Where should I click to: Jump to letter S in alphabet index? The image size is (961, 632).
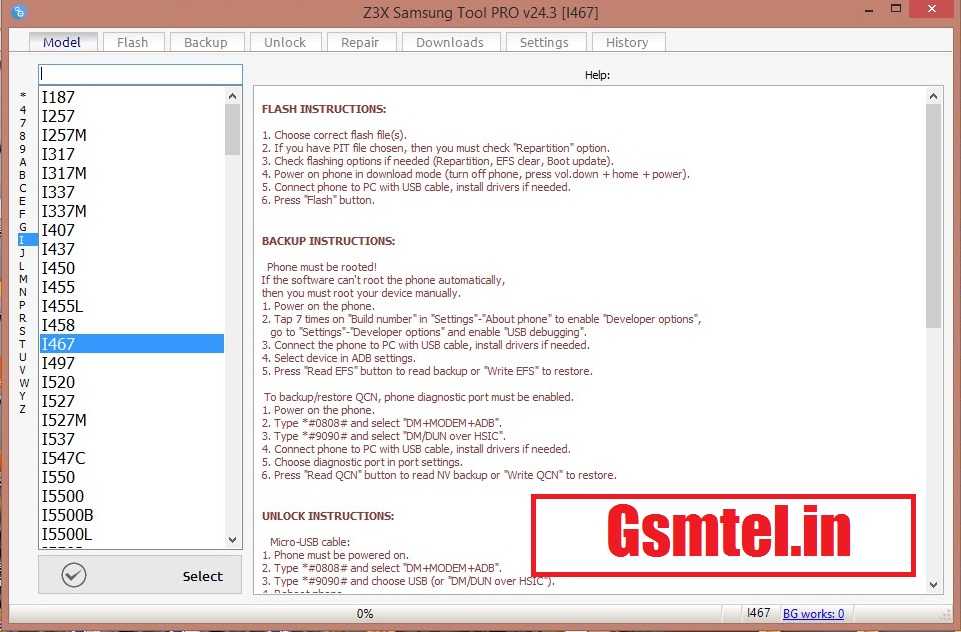click(x=23, y=331)
